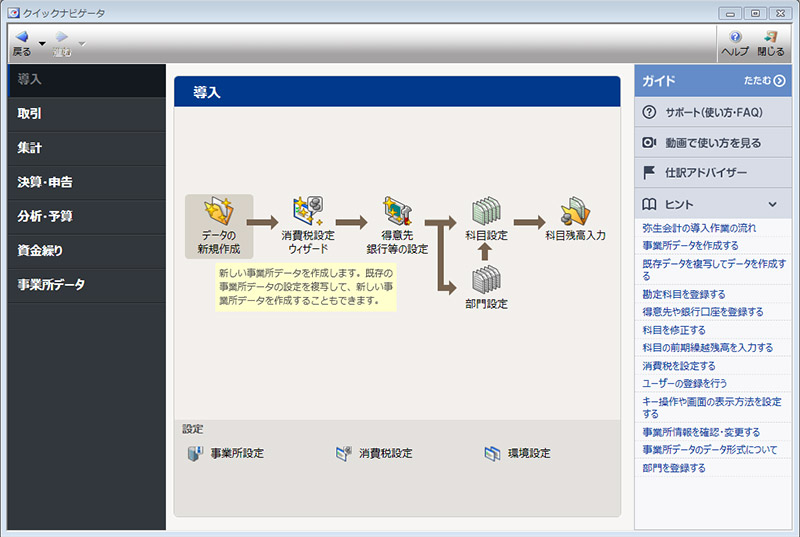Open the 科目残高入力 icon
The image size is (800, 537).
click(576, 211)
